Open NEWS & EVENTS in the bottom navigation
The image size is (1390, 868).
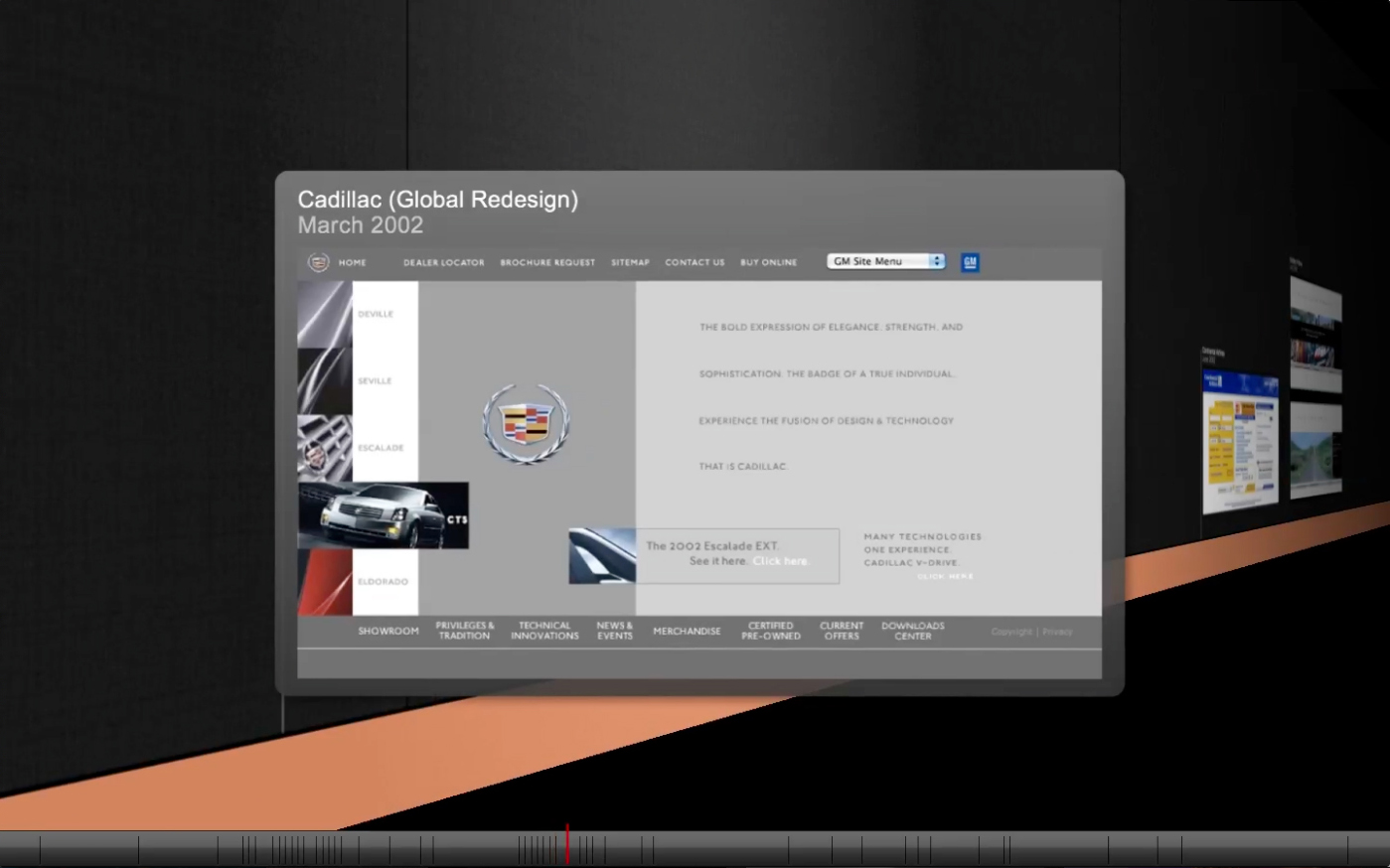(615, 631)
